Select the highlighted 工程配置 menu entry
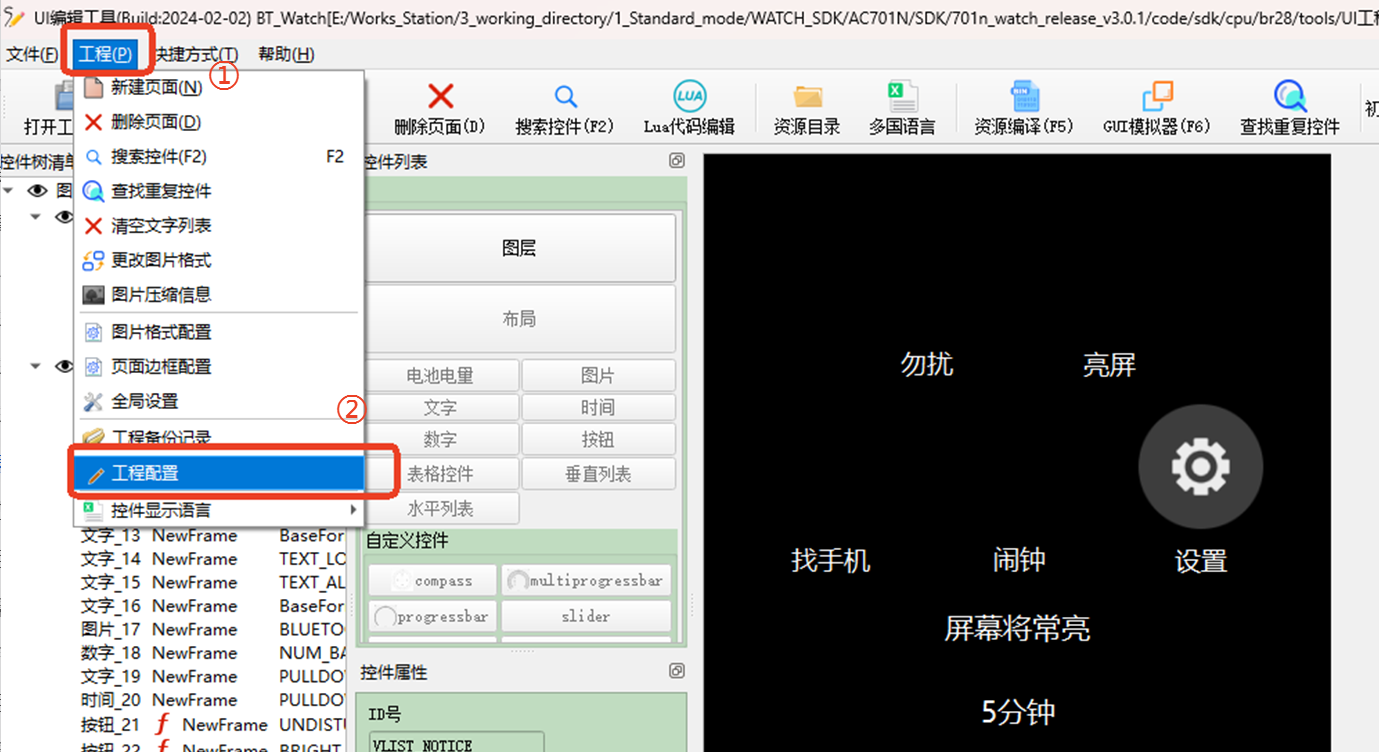This screenshot has height=752, width=1379. [x=218, y=474]
